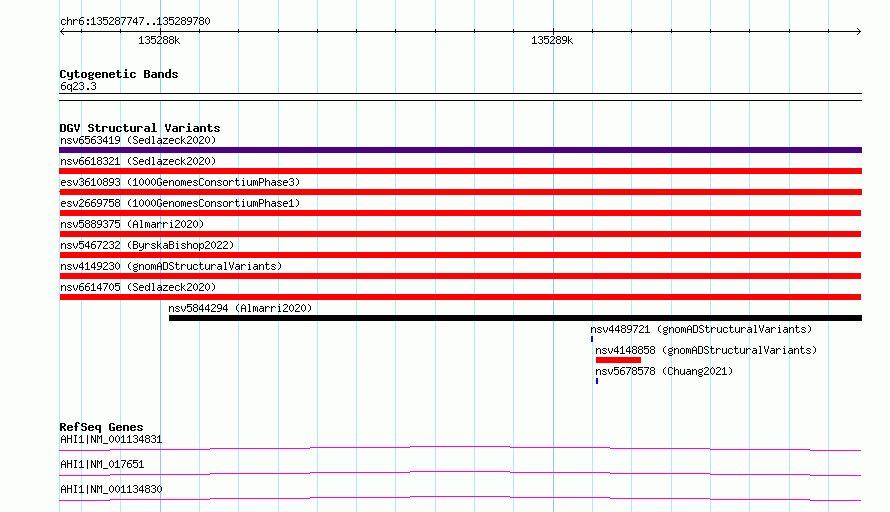Select the red bar under esv2669758
Screen dimensions: 890x512
point(460,213)
